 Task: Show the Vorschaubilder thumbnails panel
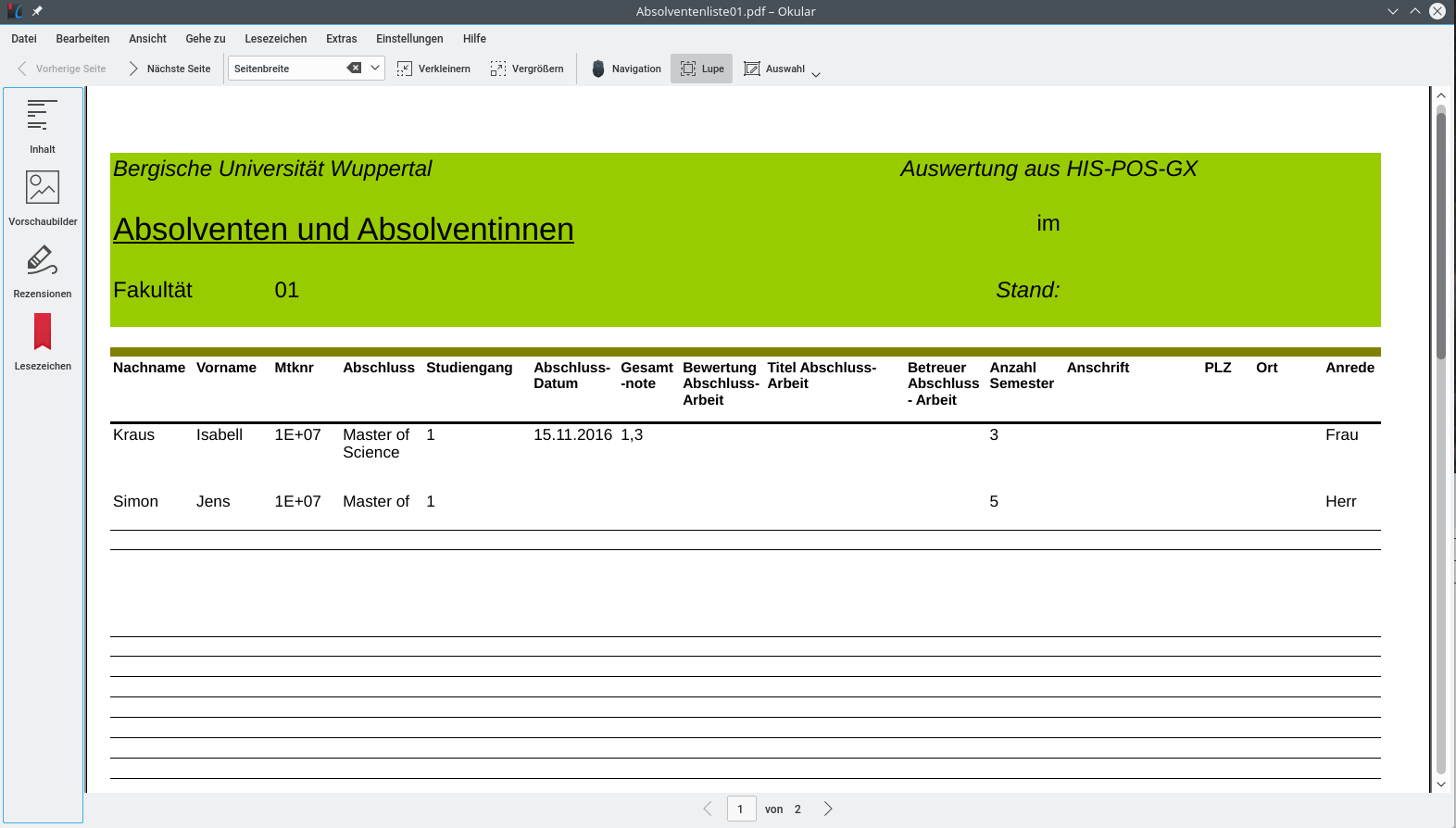43,198
